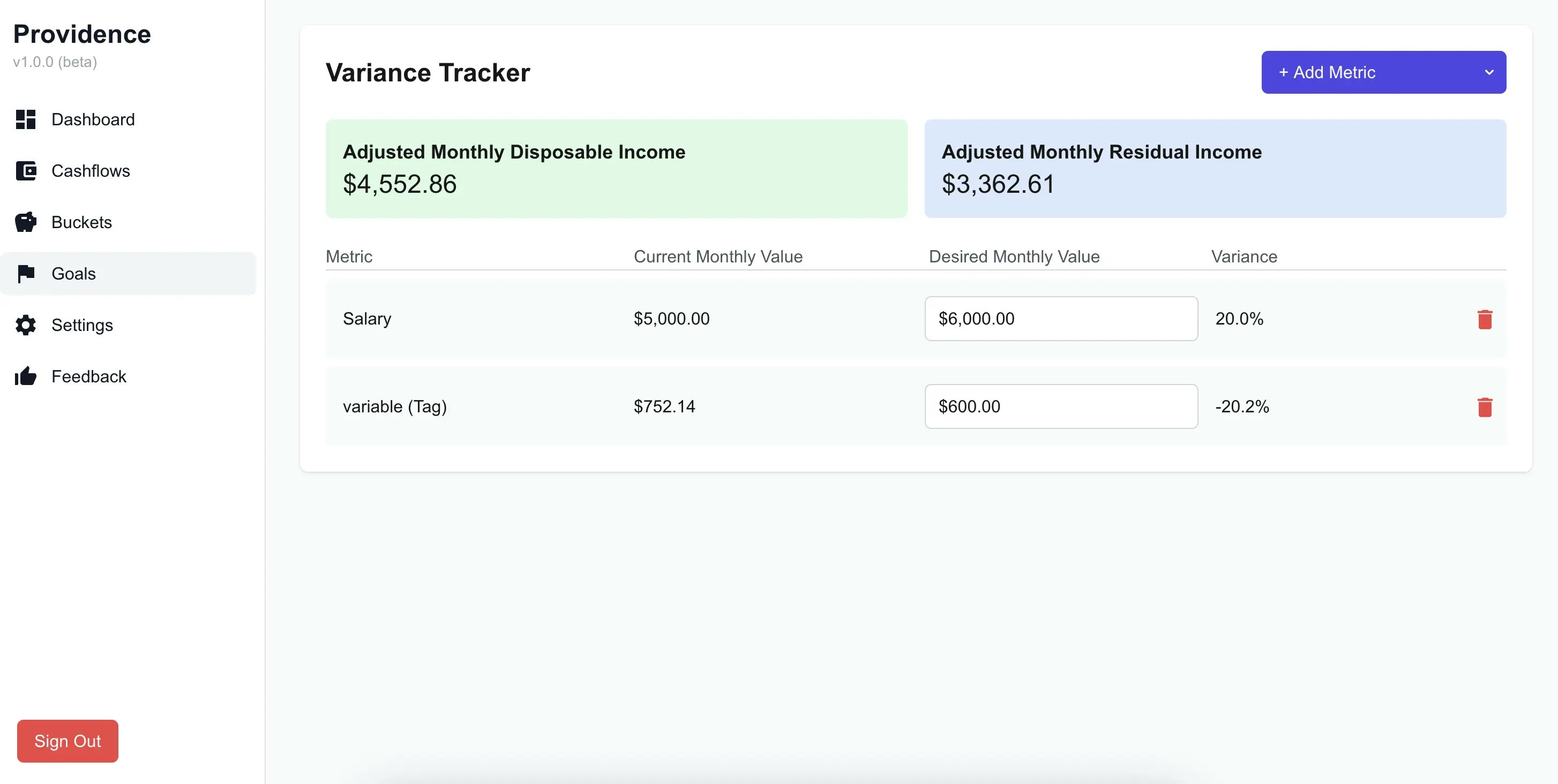This screenshot has height=784, width=1558.
Task: Edit the variable (Tag) desired value field
Action: 1060,406
